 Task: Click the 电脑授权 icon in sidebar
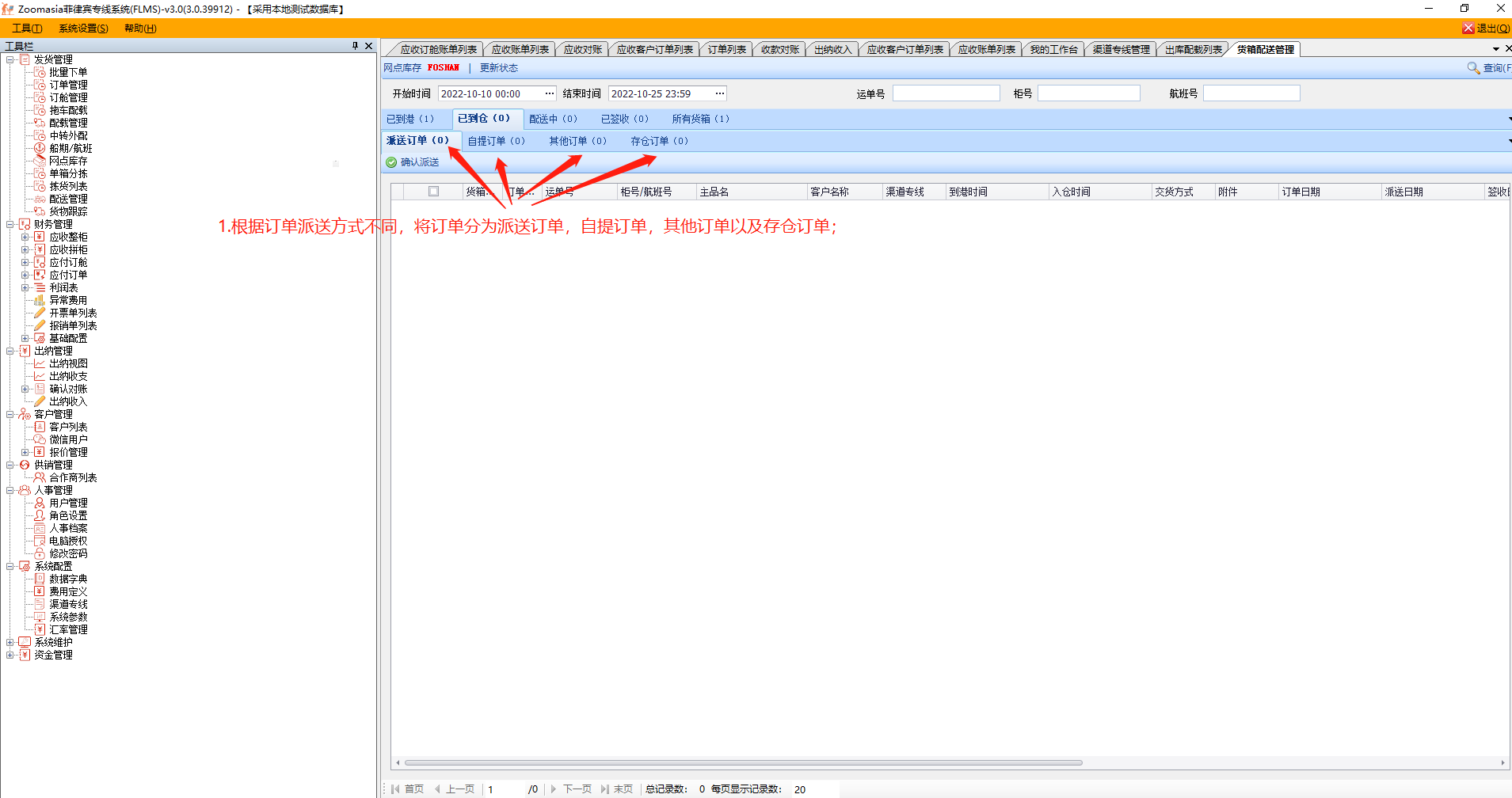click(40, 541)
